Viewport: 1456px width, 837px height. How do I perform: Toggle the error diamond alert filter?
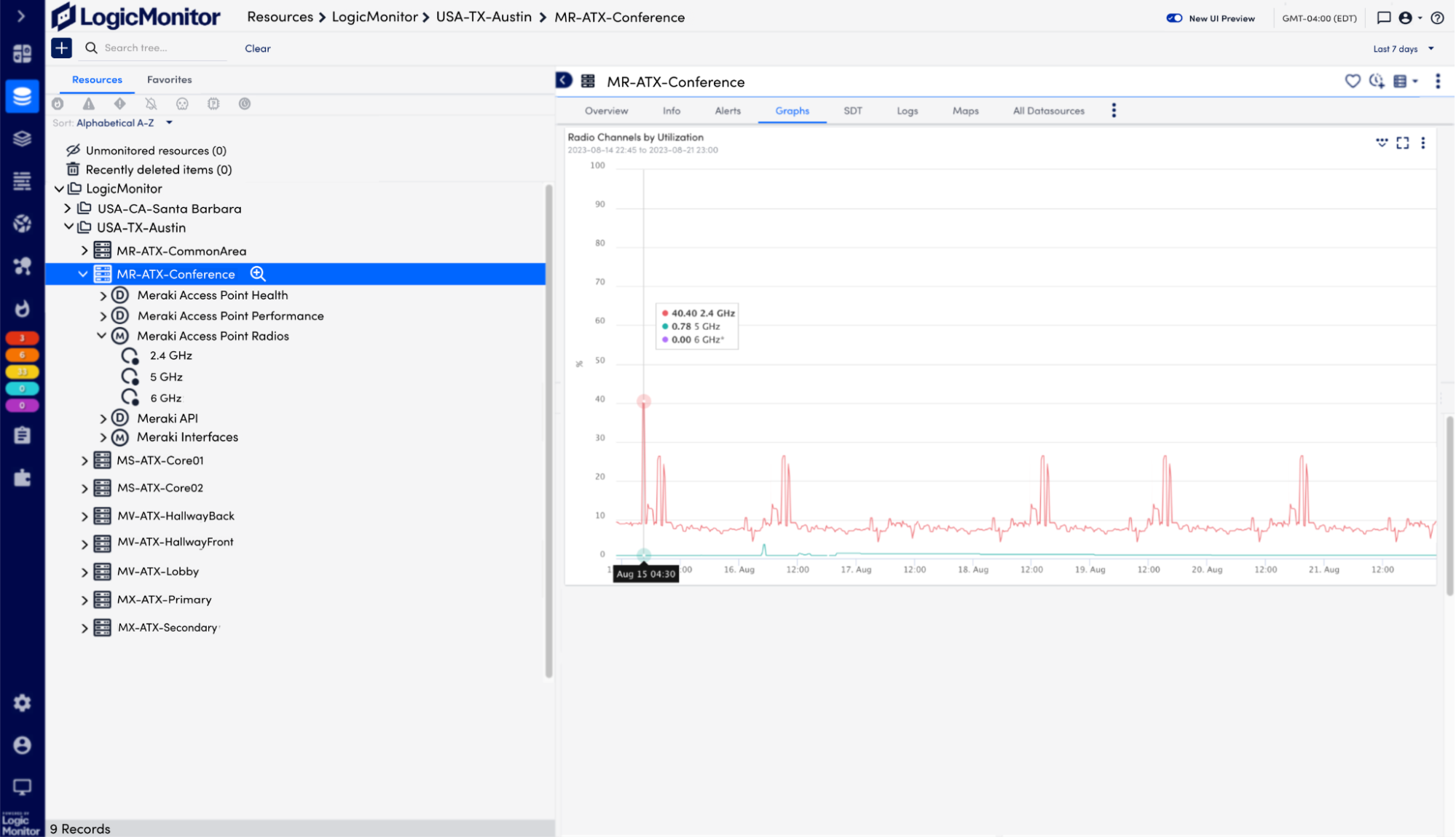click(x=119, y=103)
